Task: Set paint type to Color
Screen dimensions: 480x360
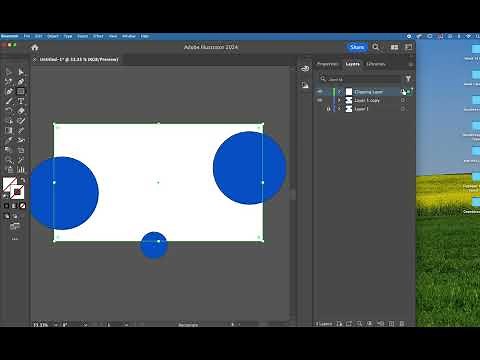Action: click(6, 206)
